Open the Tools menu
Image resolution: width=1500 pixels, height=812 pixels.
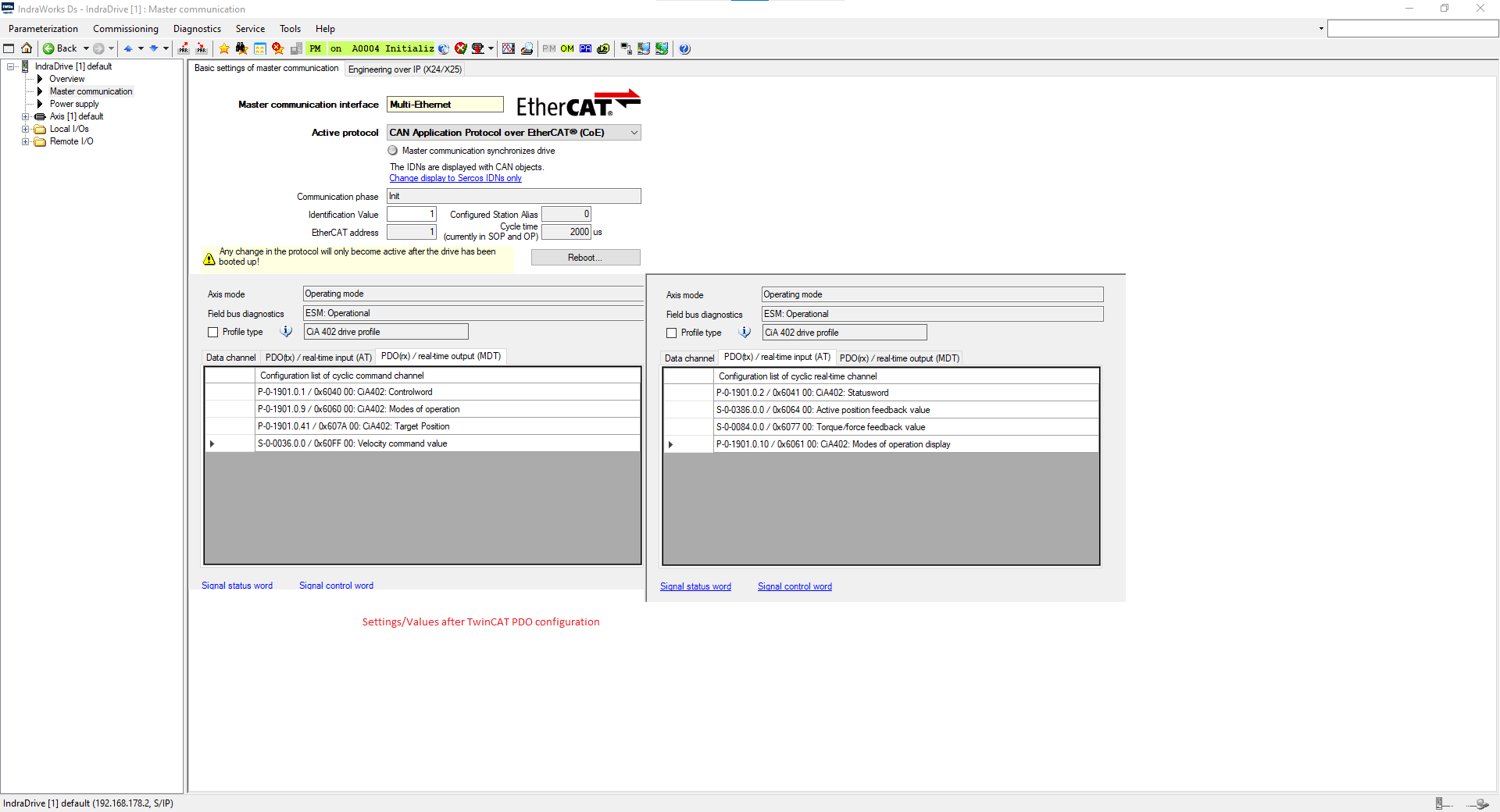coord(290,29)
